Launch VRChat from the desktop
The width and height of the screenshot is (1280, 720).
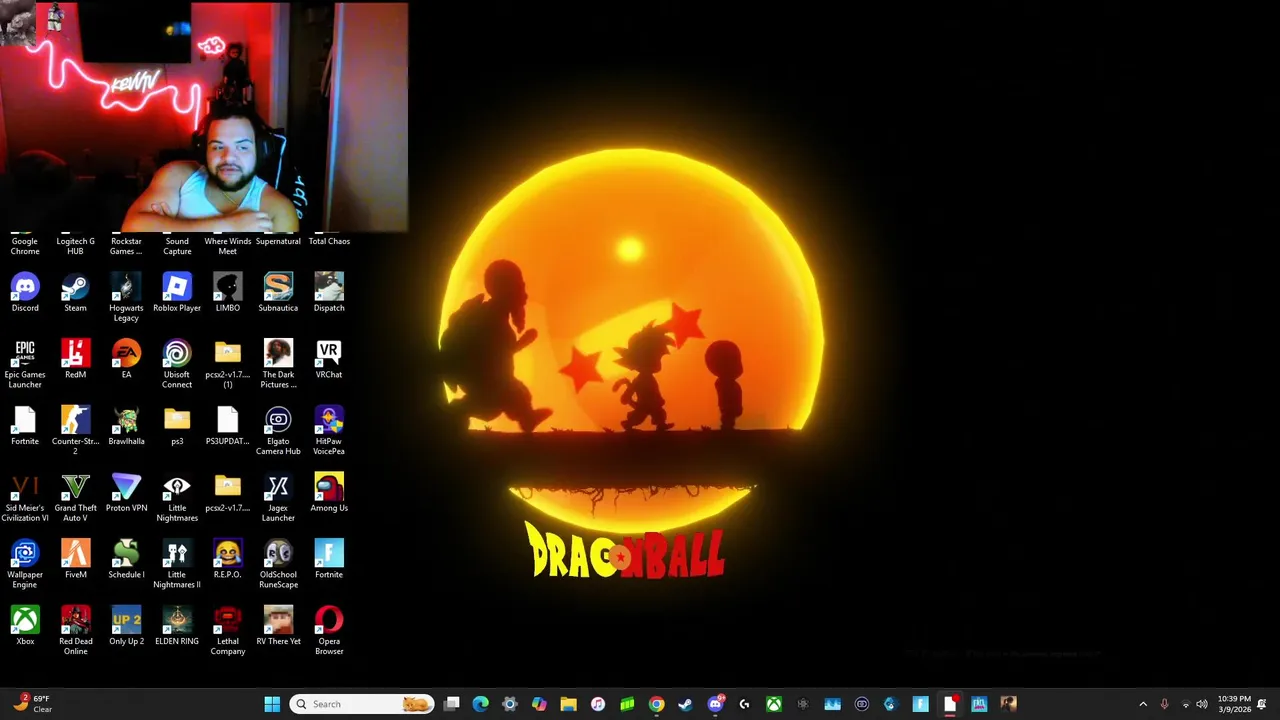coord(329,359)
